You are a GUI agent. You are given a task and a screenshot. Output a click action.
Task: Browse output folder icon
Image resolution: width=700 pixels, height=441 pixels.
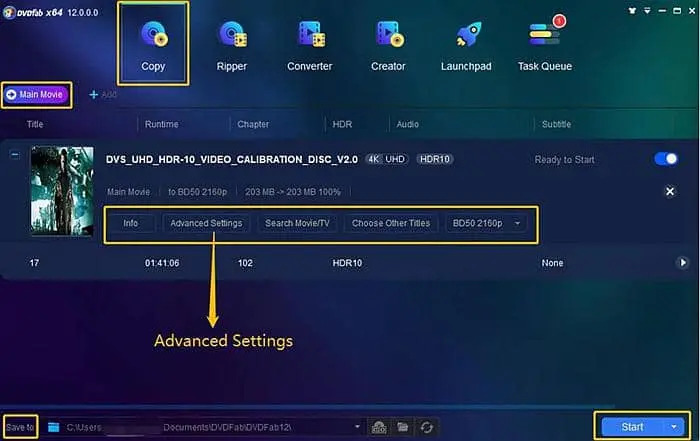pyautogui.click(x=403, y=427)
